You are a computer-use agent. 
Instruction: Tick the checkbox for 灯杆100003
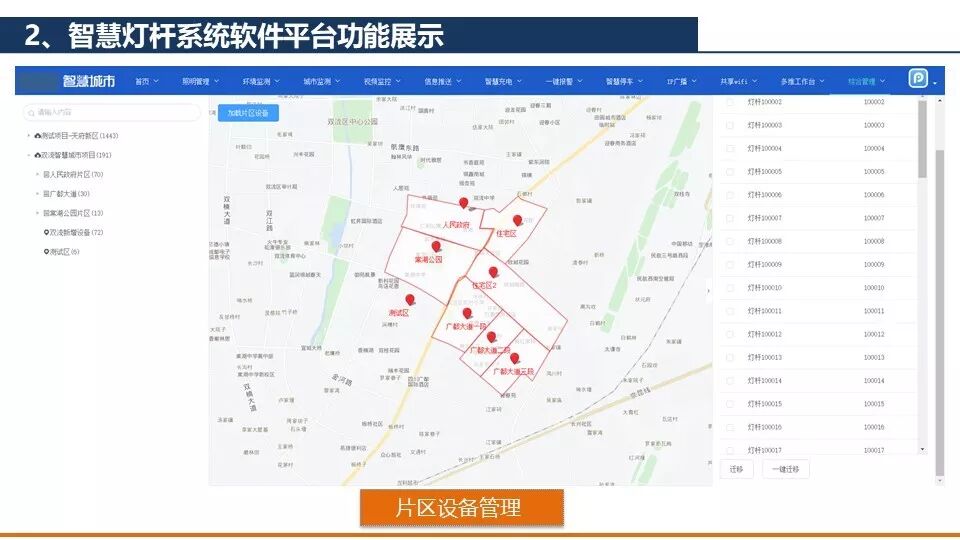(729, 125)
